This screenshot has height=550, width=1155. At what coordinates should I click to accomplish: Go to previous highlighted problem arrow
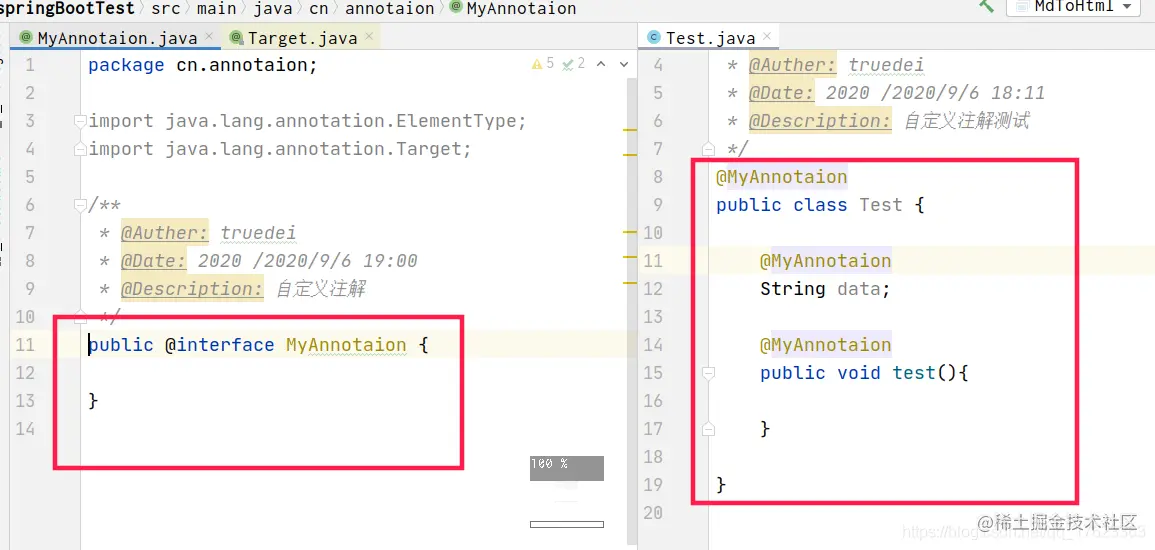pos(601,64)
